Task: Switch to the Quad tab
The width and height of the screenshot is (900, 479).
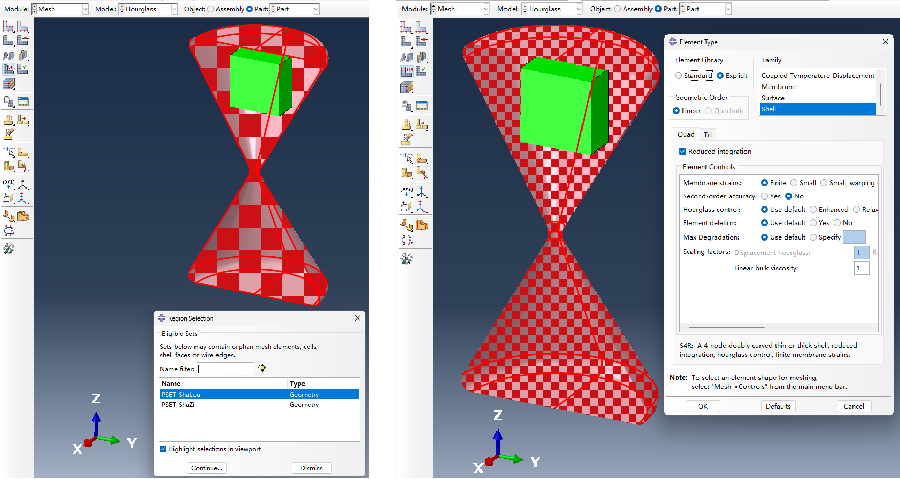Action: [686, 134]
